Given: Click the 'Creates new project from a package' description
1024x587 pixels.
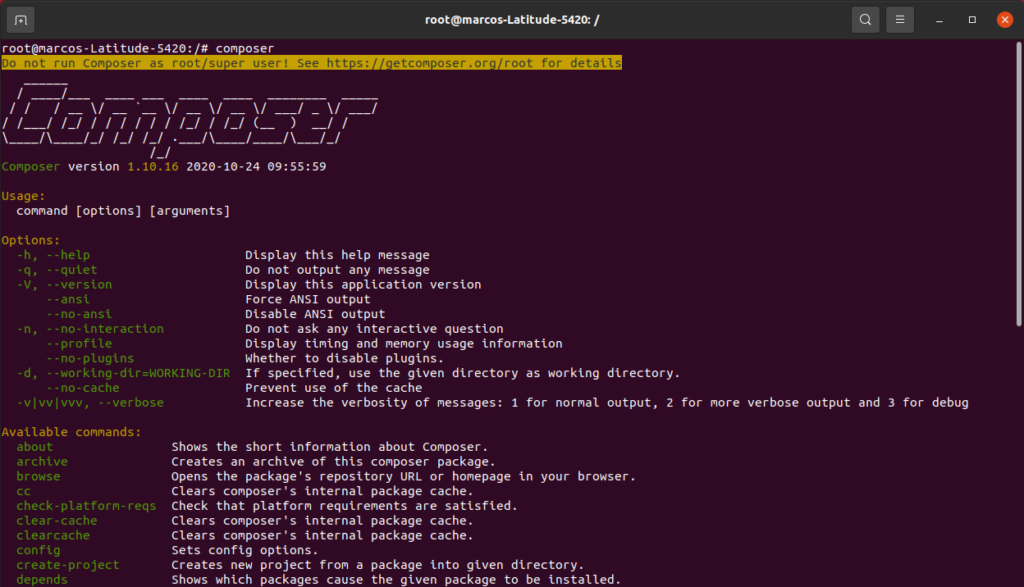Looking at the screenshot, I should (x=377, y=565).
